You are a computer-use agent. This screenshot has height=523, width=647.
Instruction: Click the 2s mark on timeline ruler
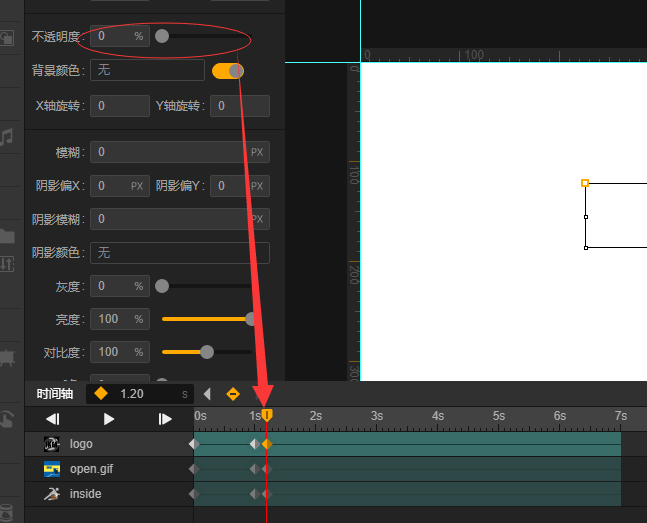click(316, 416)
